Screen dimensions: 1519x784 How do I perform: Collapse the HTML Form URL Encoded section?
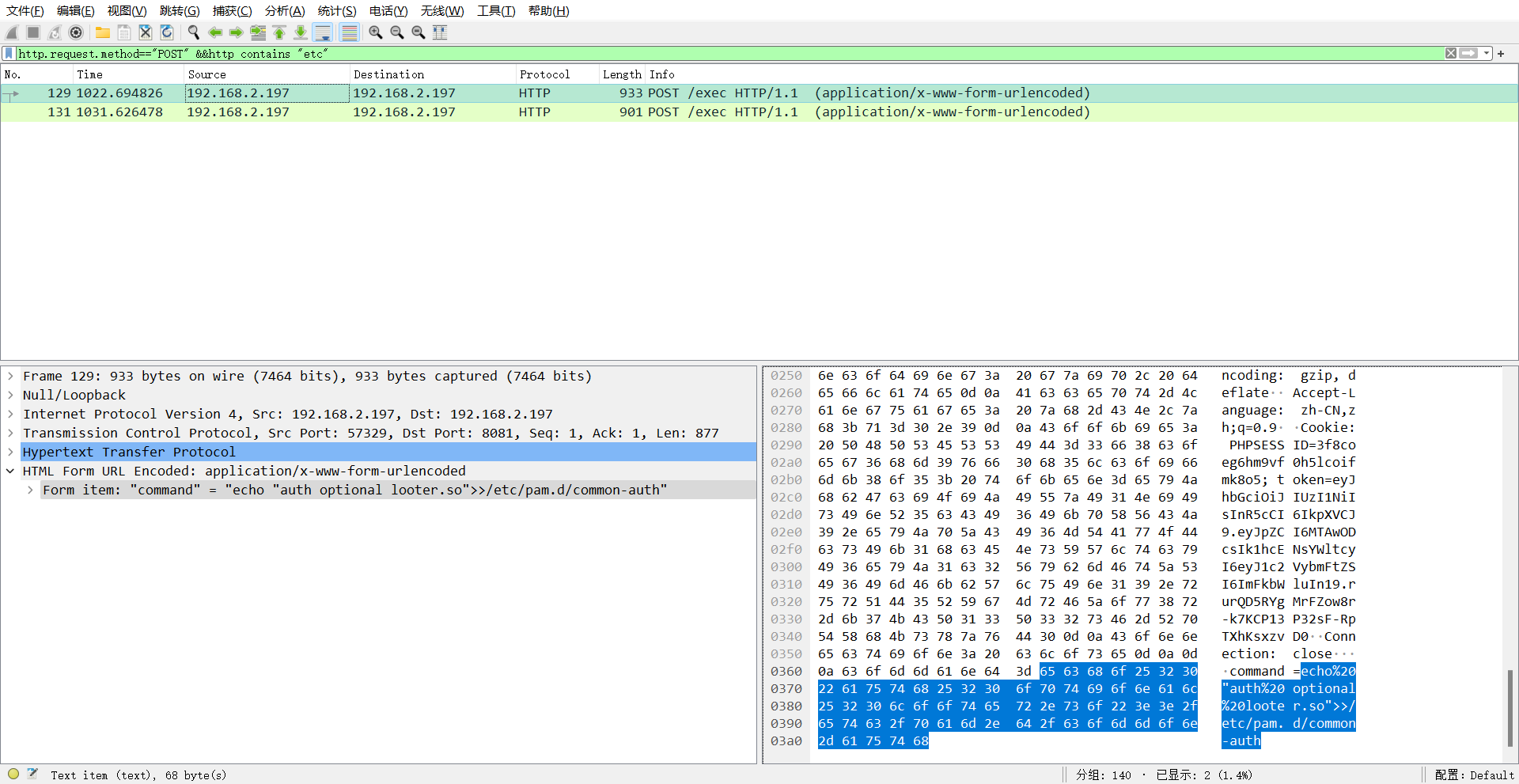(x=10, y=471)
